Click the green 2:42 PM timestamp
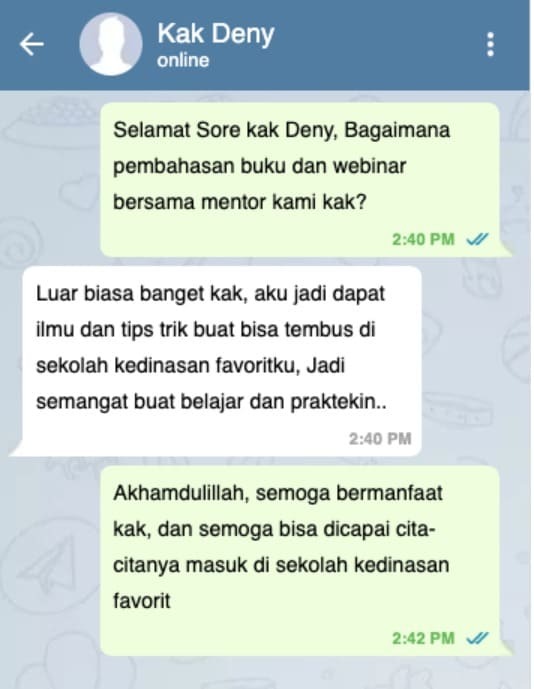Viewport: 534px width, 689px height. point(423,638)
